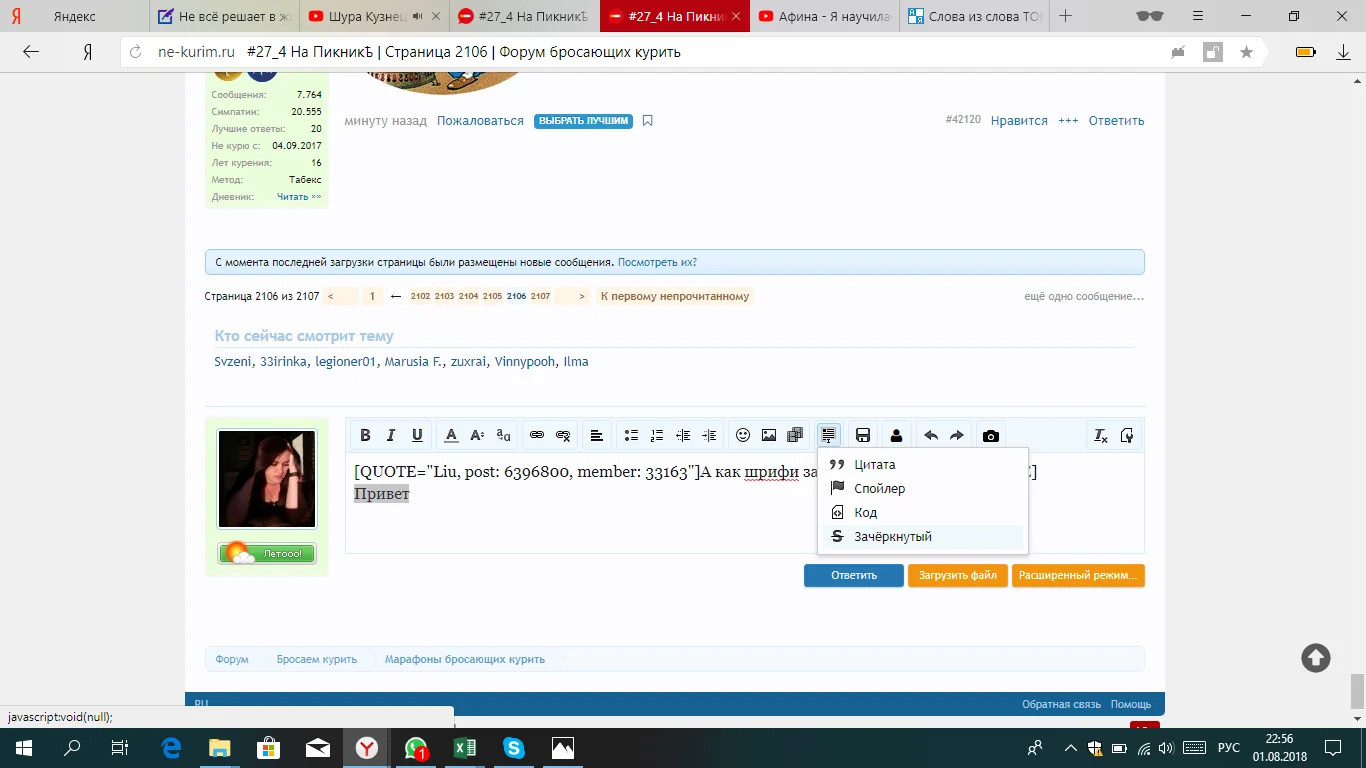The width and height of the screenshot is (1366, 768).
Task: Click Посмотреть их? to load new messages
Action: [x=657, y=262]
